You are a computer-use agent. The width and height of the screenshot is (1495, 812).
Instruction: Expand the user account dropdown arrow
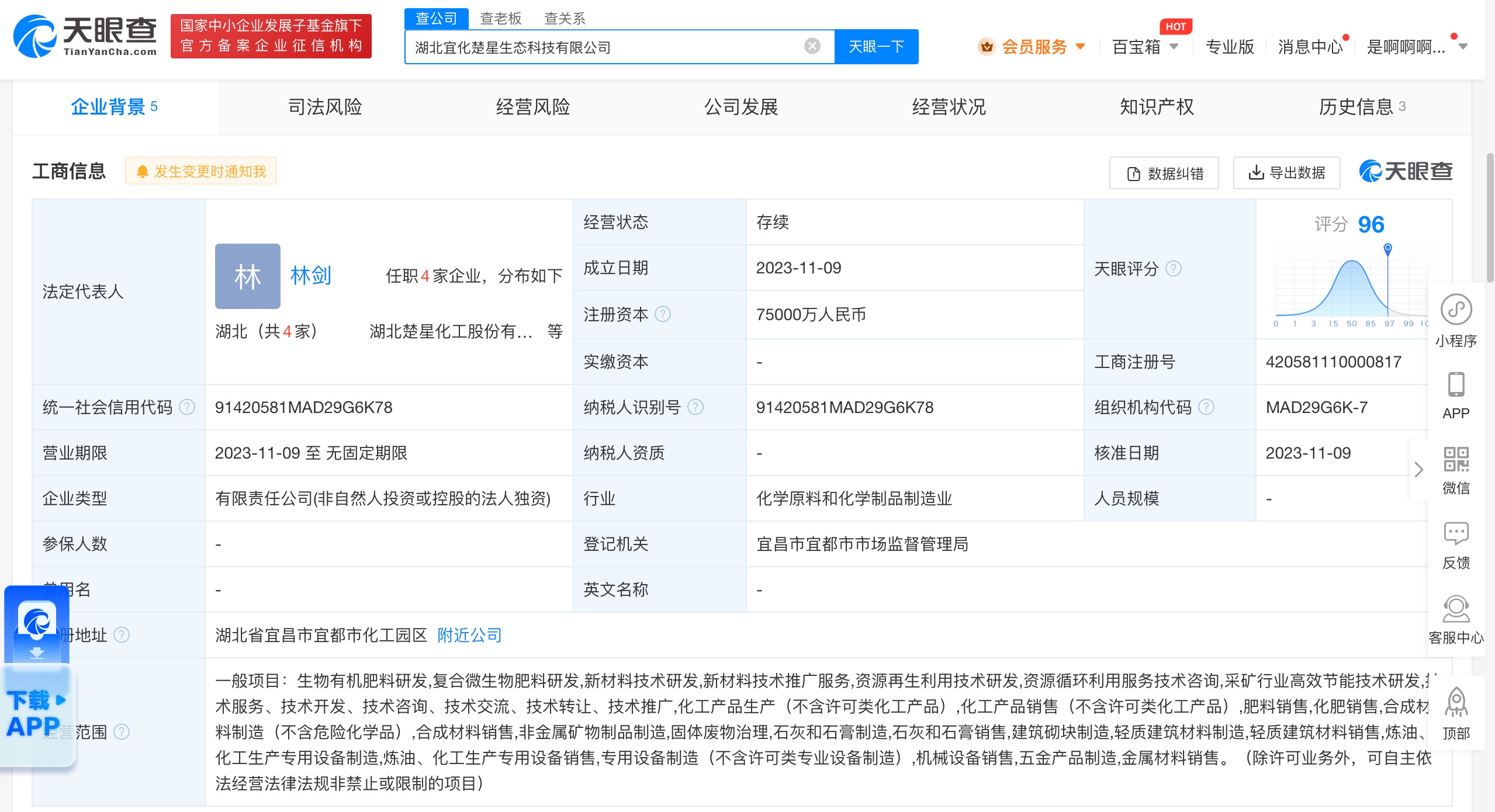point(1463,47)
